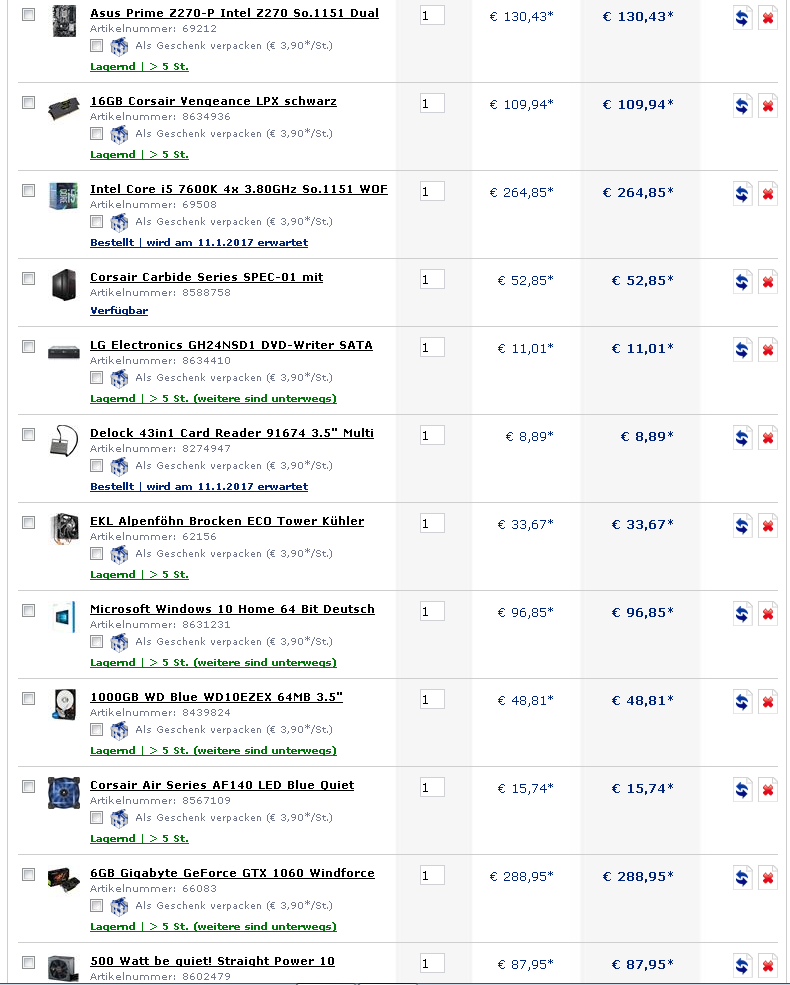Open 500 Watt be quiet! Straight Power link
The width and height of the screenshot is (790, 985).
coord(212,961)
